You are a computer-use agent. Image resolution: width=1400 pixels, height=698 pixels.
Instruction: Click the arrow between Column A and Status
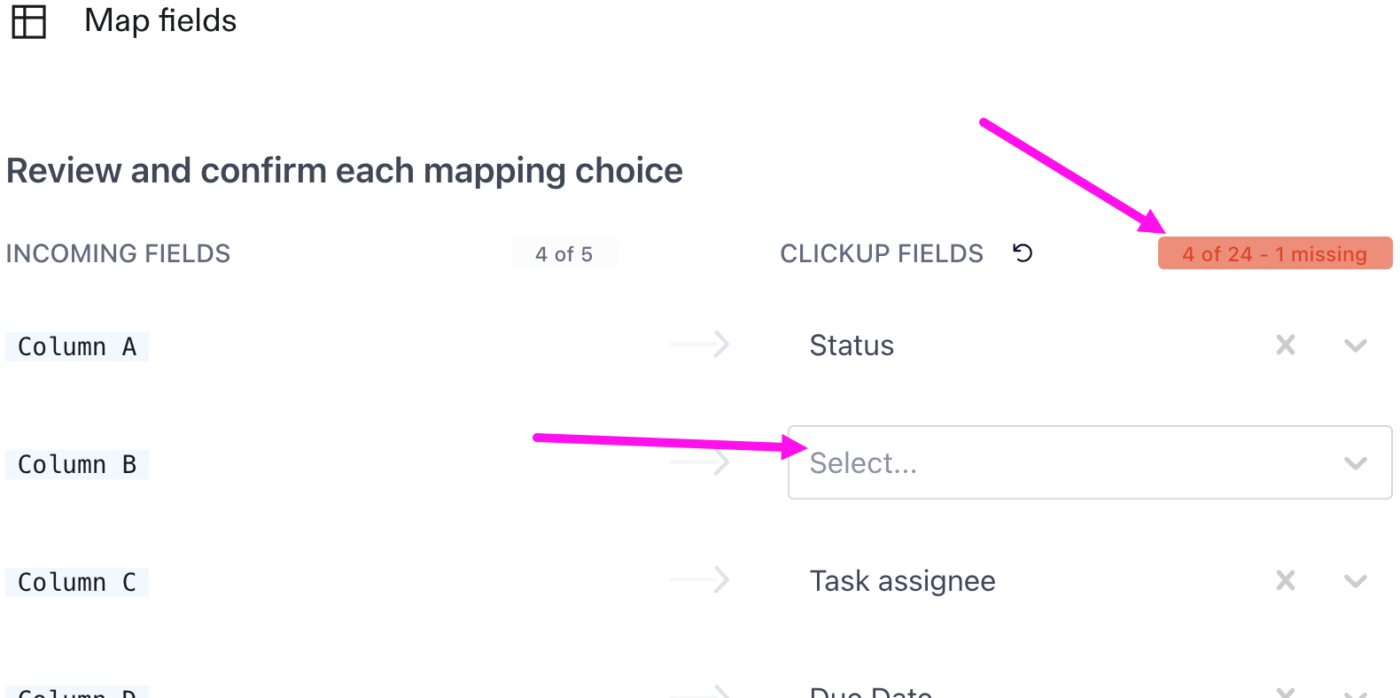coord(700,344)
